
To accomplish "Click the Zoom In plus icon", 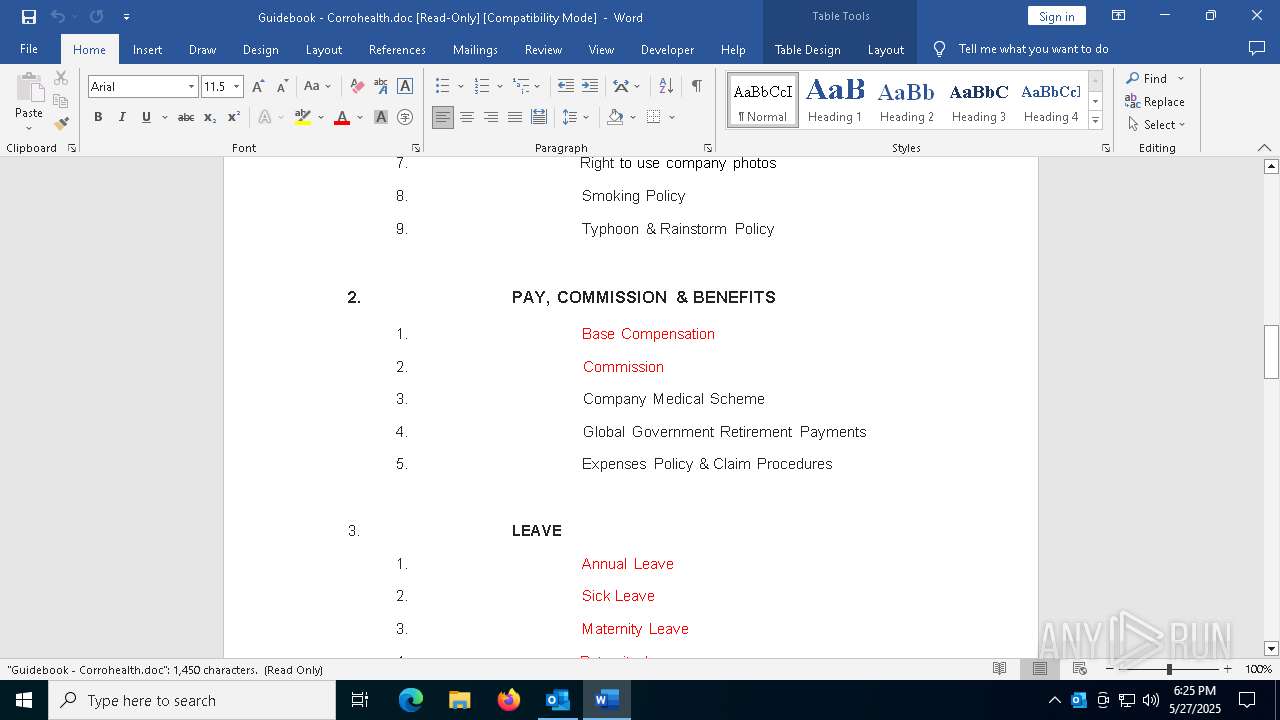I will pos(1228,669).
